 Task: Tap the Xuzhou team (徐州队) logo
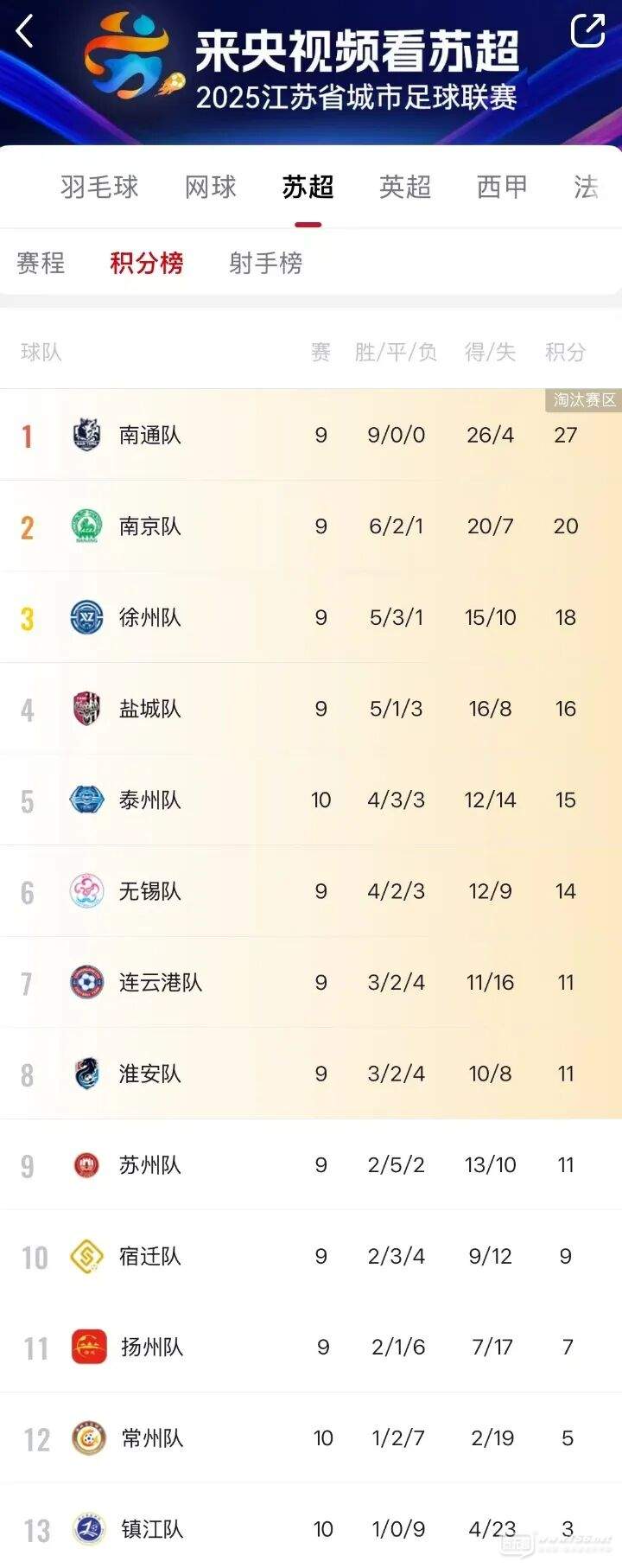87,617
